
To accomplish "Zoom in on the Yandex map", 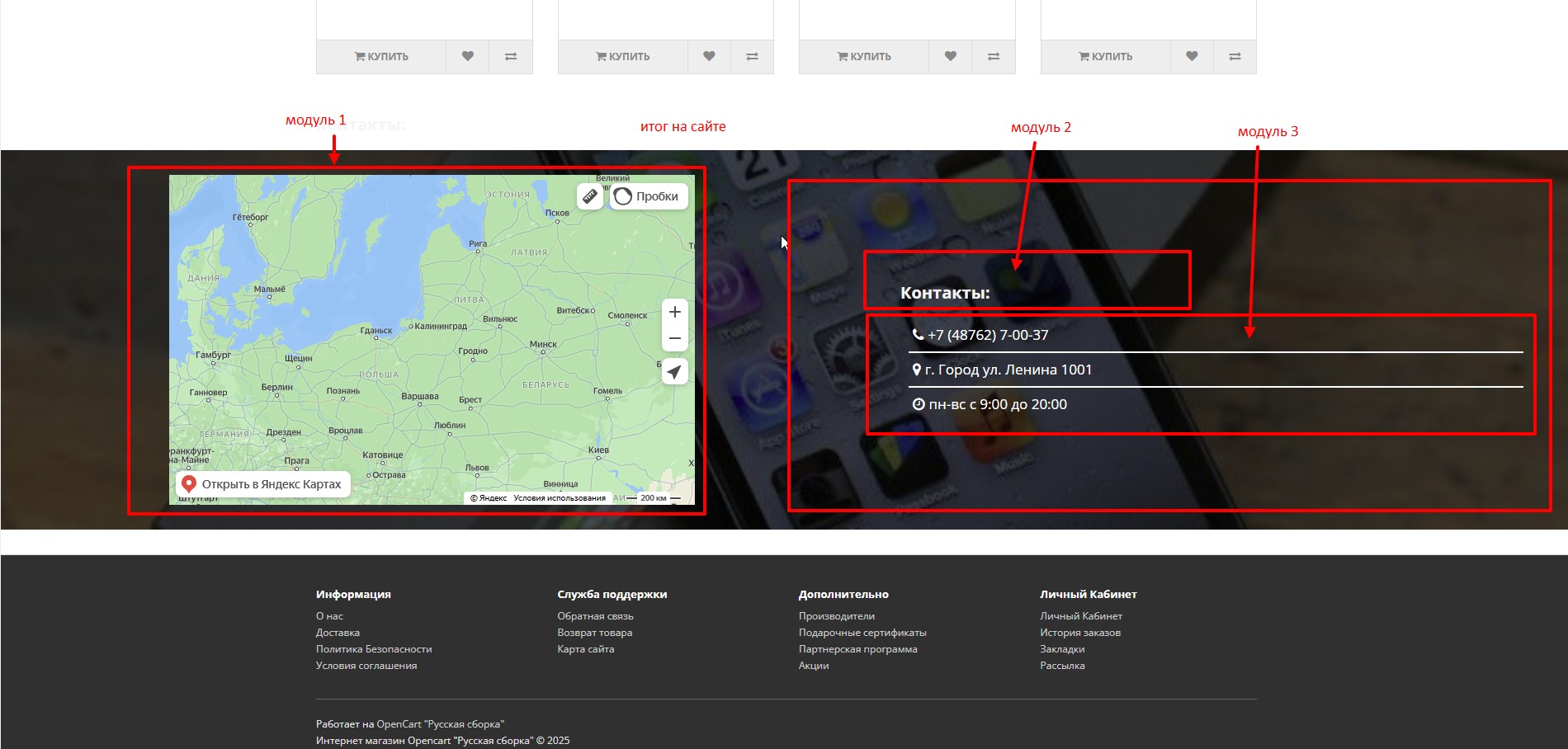I will pos(674,312).
